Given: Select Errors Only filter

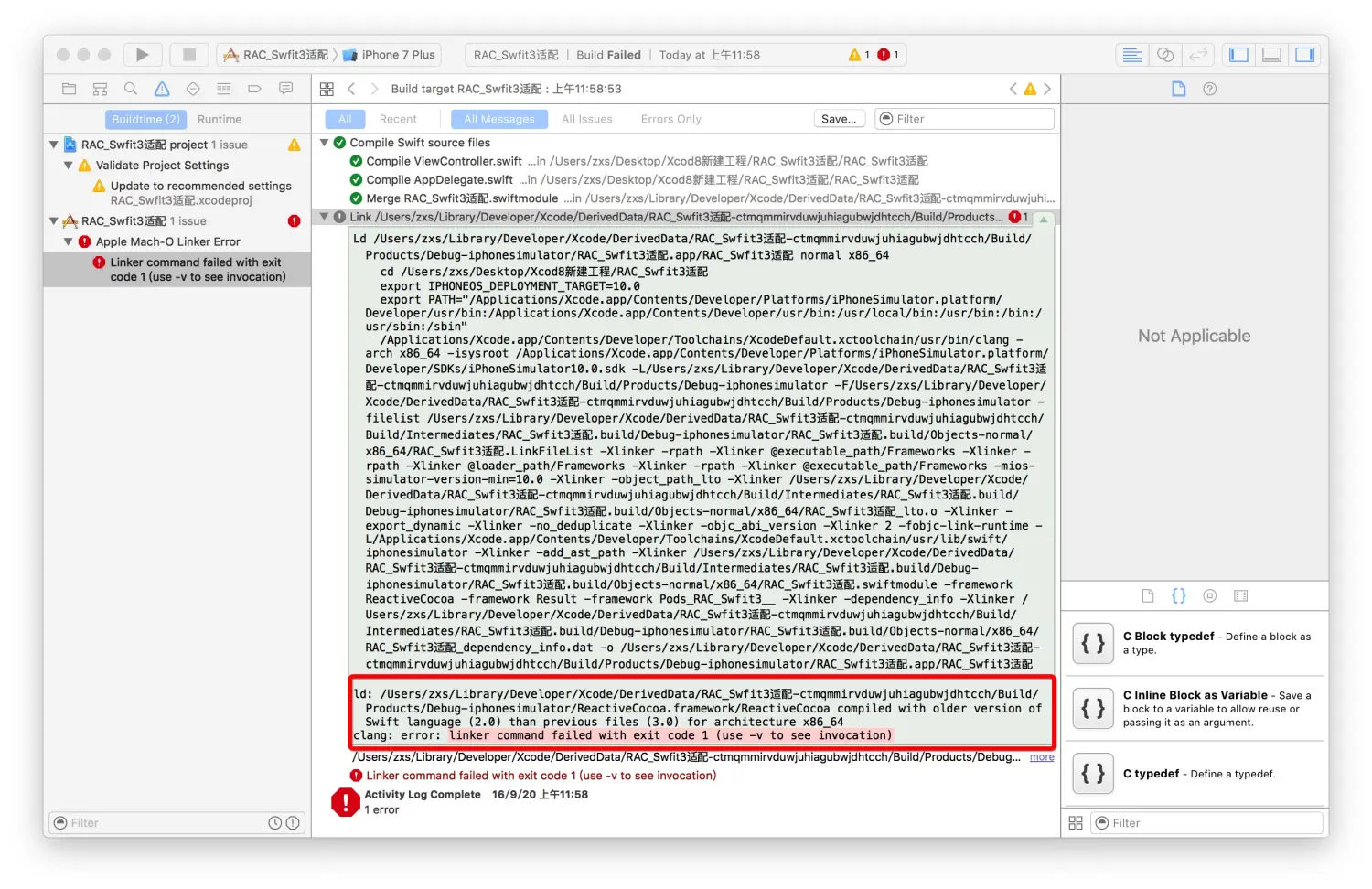Looking at the screenshot, I should click(671, 119).
